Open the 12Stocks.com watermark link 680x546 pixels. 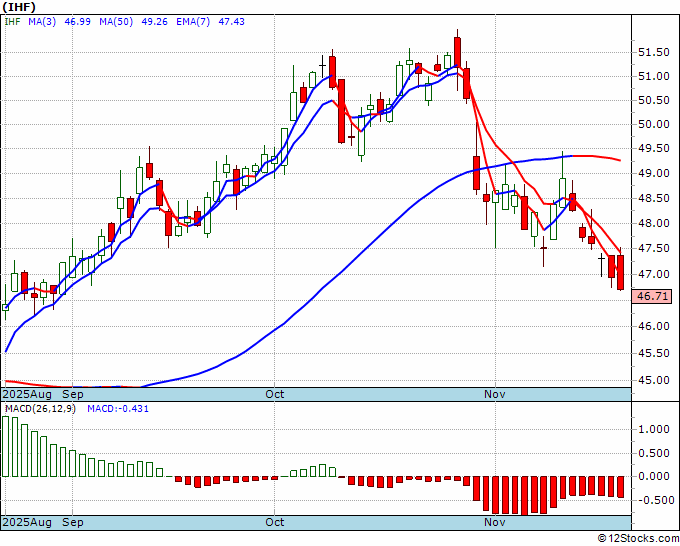(x=638, y=538)
